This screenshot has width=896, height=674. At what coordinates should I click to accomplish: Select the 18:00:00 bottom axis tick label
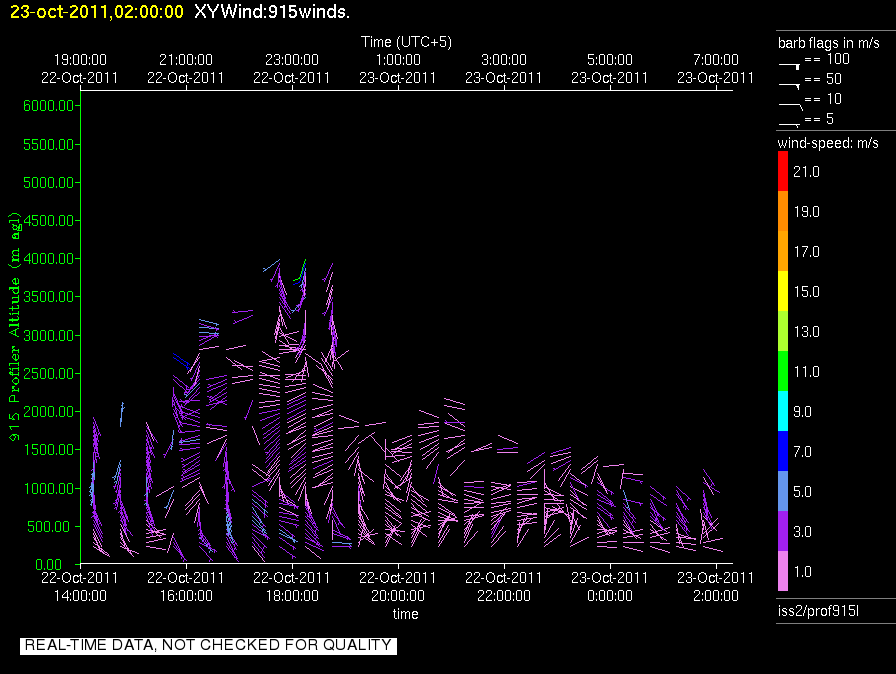pyautogui.click(x=291, y=595)
